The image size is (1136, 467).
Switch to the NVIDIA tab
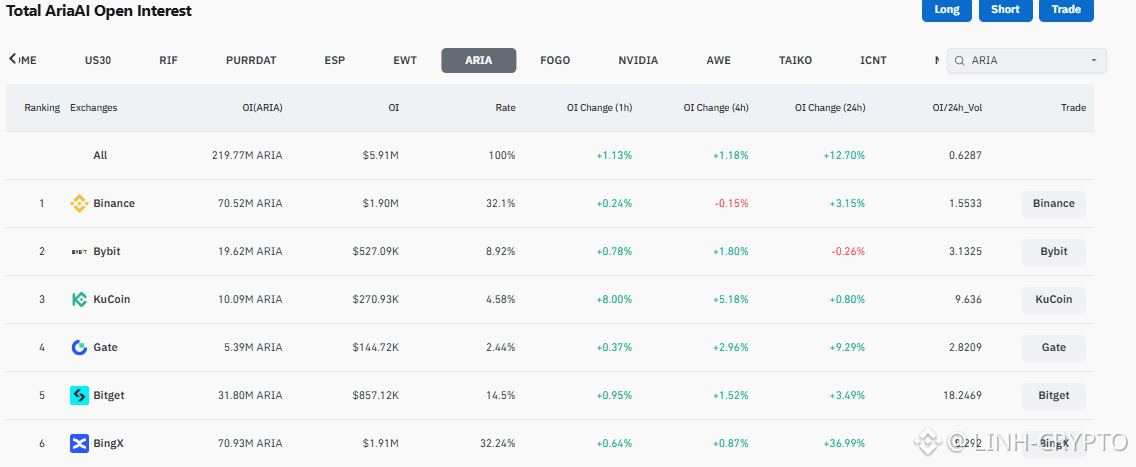[638, 60]
